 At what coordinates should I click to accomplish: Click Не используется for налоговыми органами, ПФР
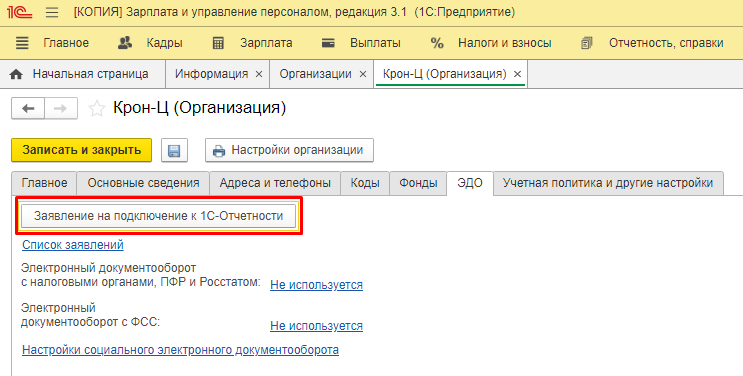coord(317,284)
